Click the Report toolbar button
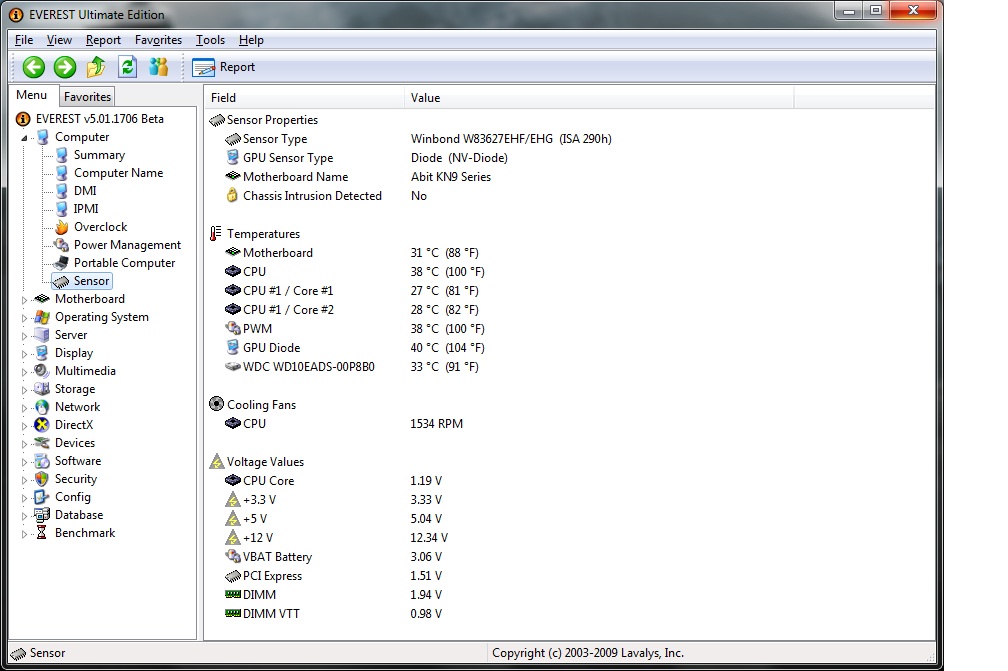 tap(224, 67)
